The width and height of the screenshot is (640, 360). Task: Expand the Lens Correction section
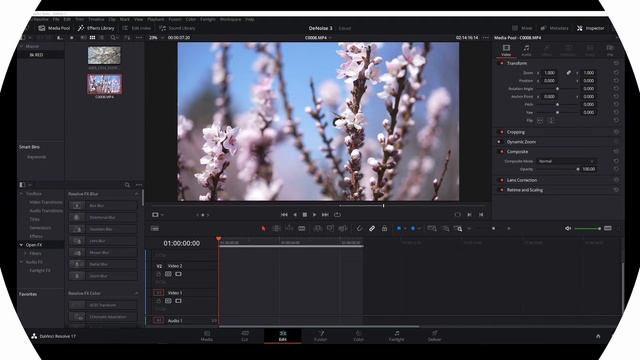pyautogui.click(x=522, y=180)
